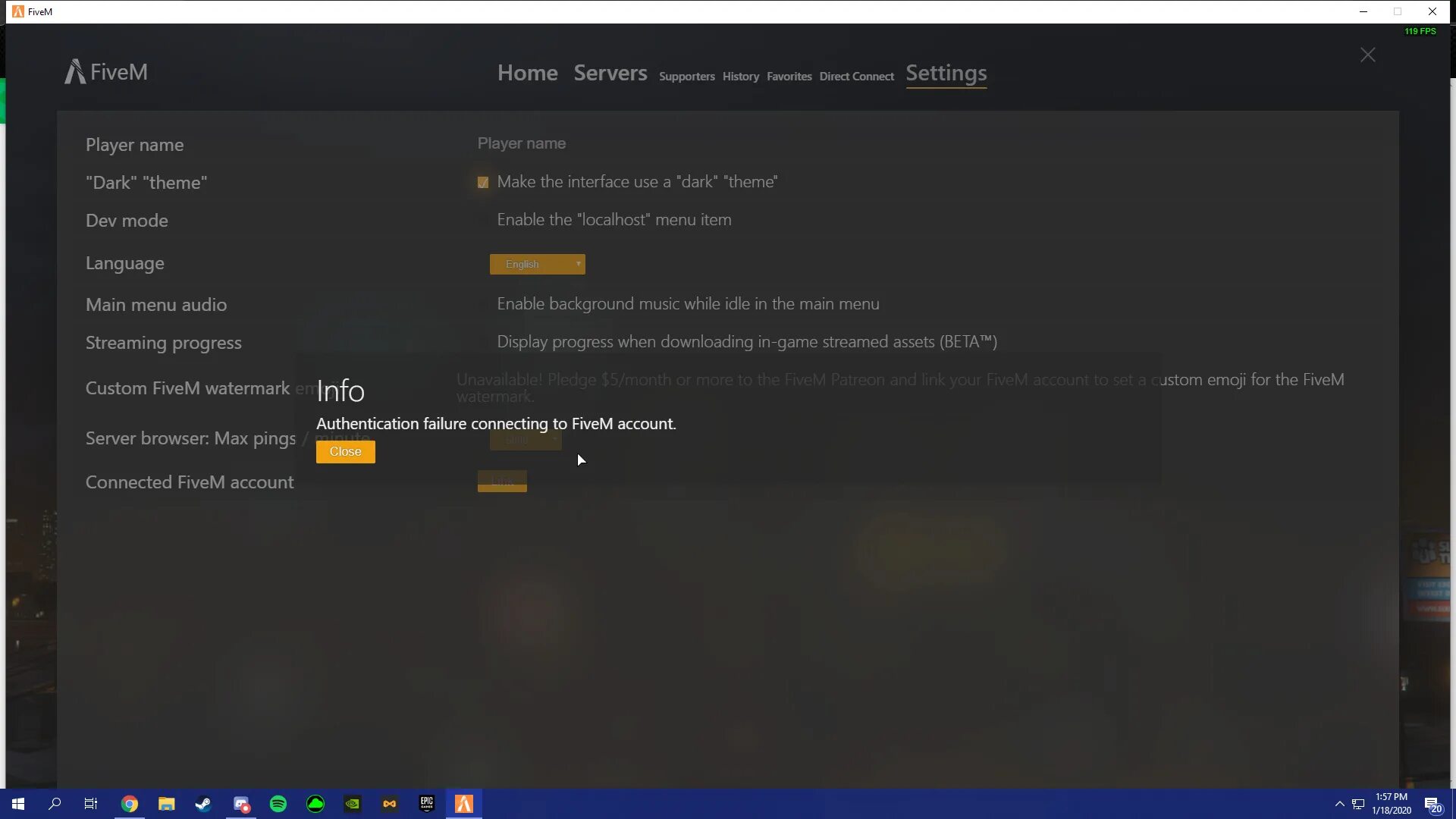Open Windows Action Center notifications
The width and height of the screenshot is (1456, 819).
click(x=1432, y=804)
